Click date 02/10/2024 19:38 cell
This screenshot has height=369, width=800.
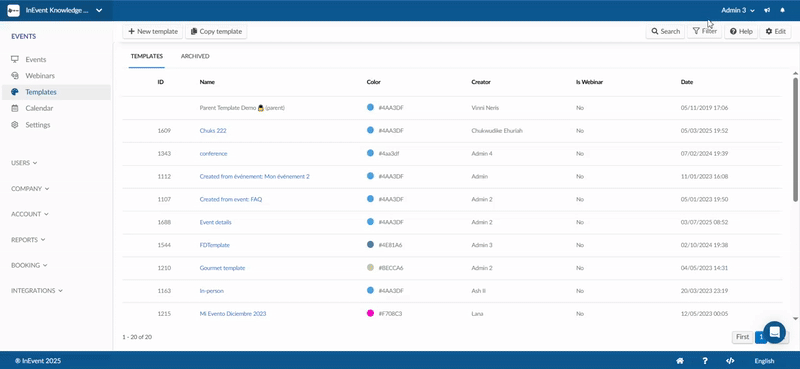tap(704, 245)
